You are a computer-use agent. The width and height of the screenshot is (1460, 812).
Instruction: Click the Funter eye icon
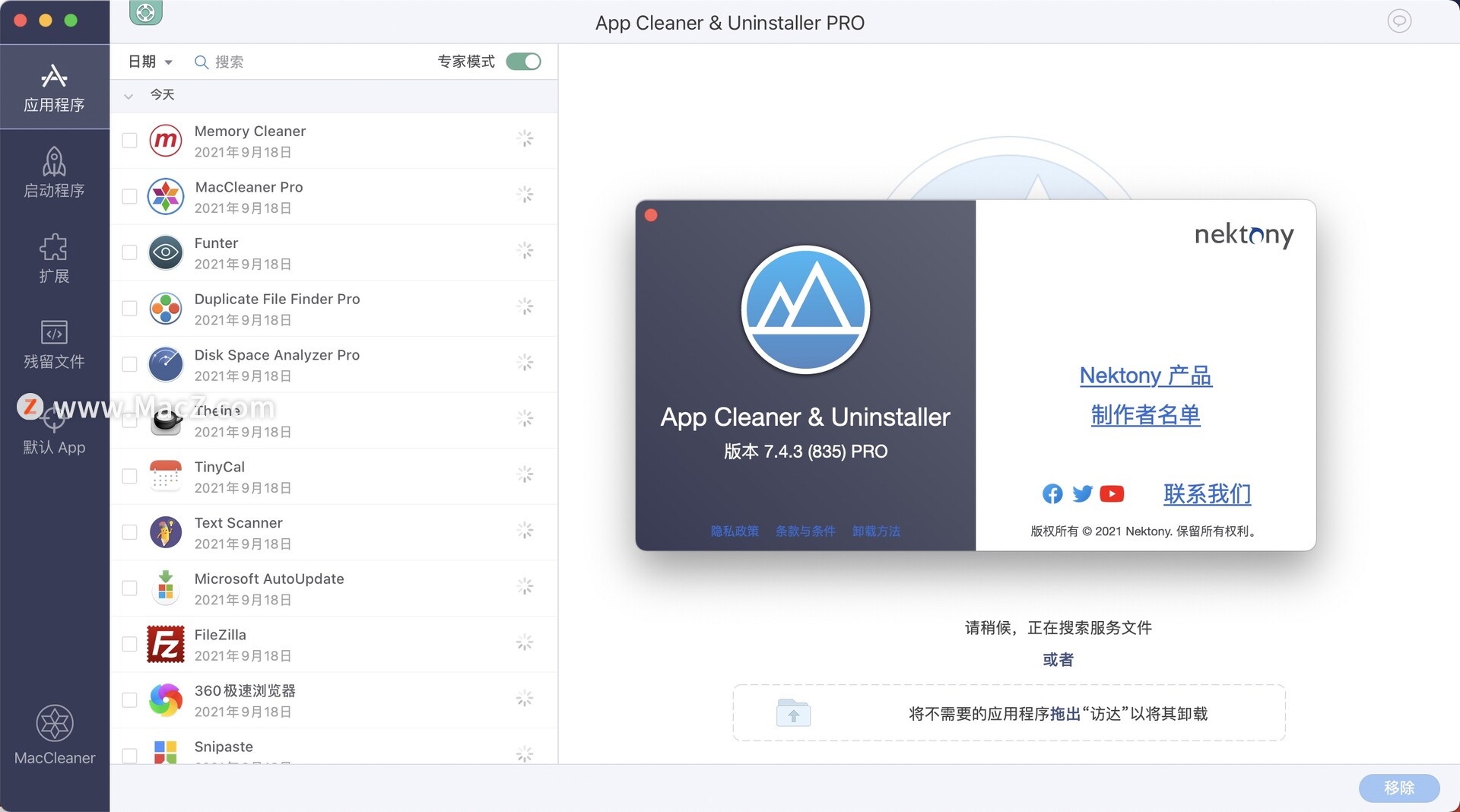[166, 252]
